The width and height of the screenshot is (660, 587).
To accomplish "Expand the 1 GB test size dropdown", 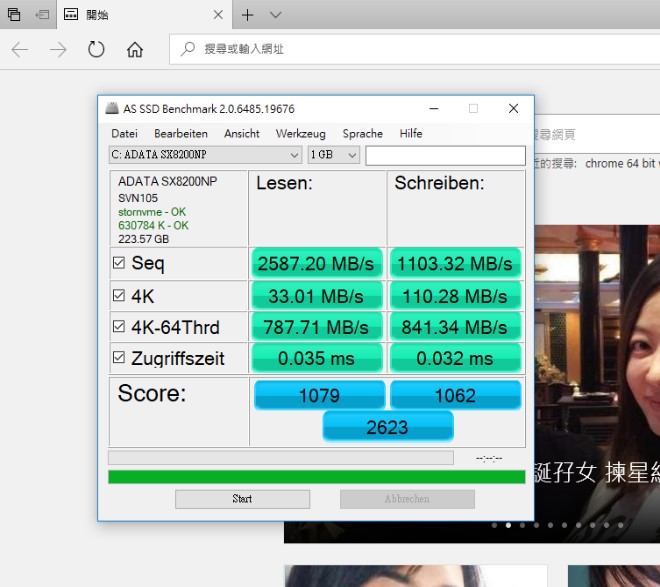I will [x=334, y=155].
